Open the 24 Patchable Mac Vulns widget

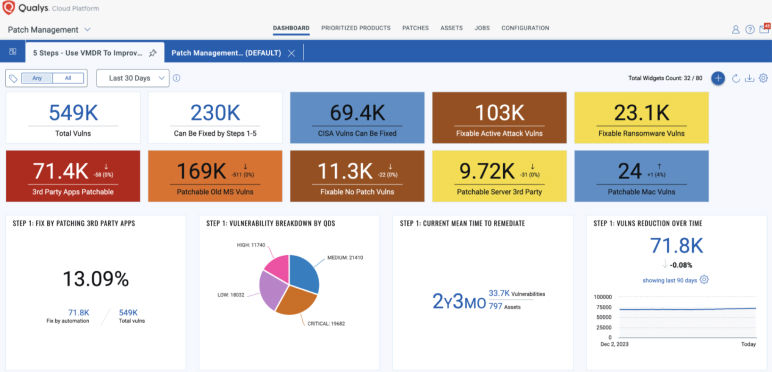pyautogui.click(x=642, y=176)
